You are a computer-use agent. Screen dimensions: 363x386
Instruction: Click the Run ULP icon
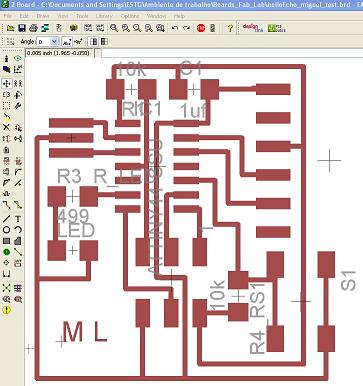point(100,28)
